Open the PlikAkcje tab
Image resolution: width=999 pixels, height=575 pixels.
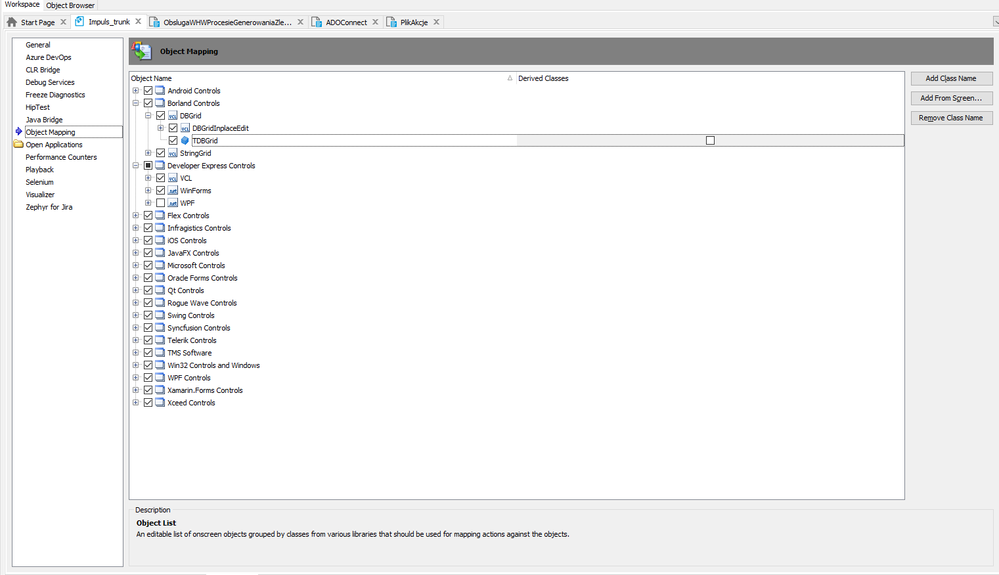(414, 22)
